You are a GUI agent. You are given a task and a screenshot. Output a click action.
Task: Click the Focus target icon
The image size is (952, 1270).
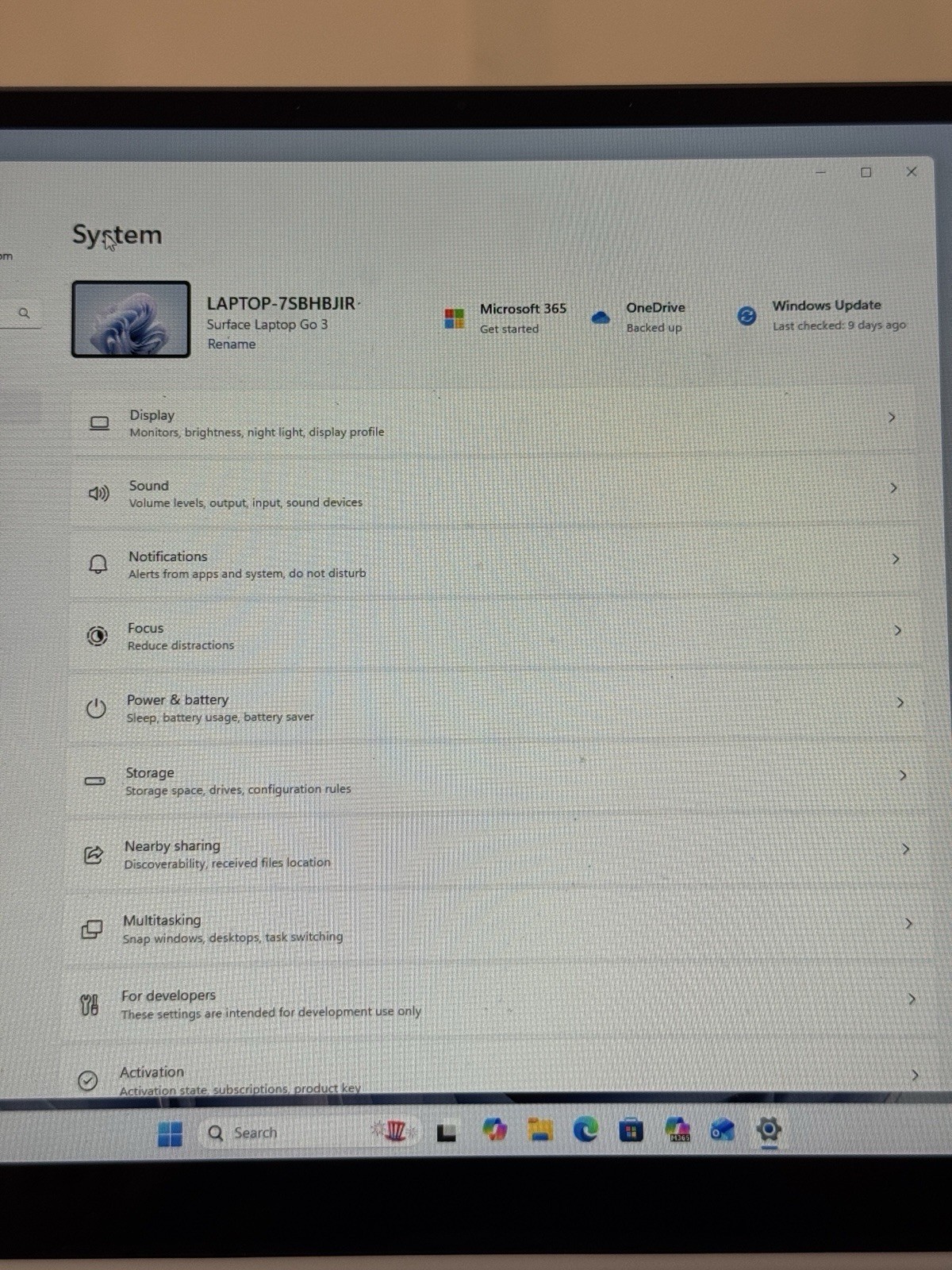click(x=97, y=636)
